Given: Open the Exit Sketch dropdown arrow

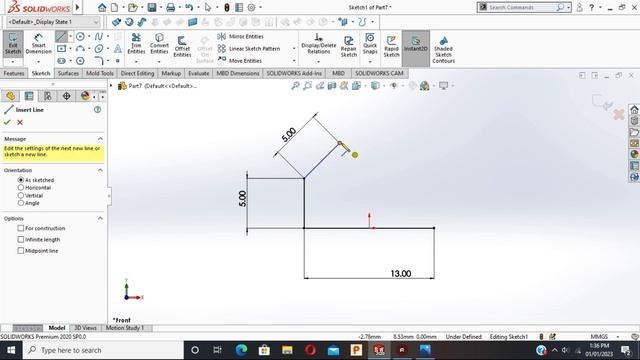Looking at the screenshot, I should click(13, 62).
